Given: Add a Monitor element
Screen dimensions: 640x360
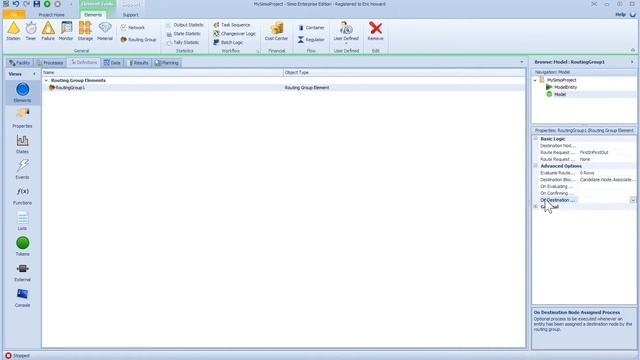Looking at the screenshot, I should click(66, 31).
